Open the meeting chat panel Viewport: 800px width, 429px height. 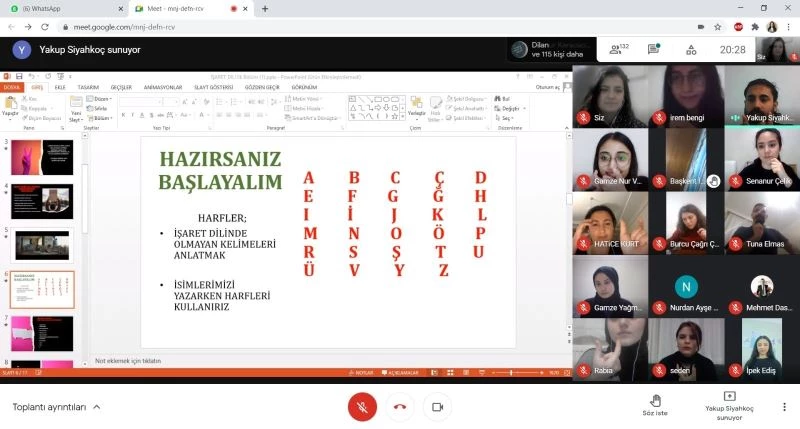click(x=653, y=49)
